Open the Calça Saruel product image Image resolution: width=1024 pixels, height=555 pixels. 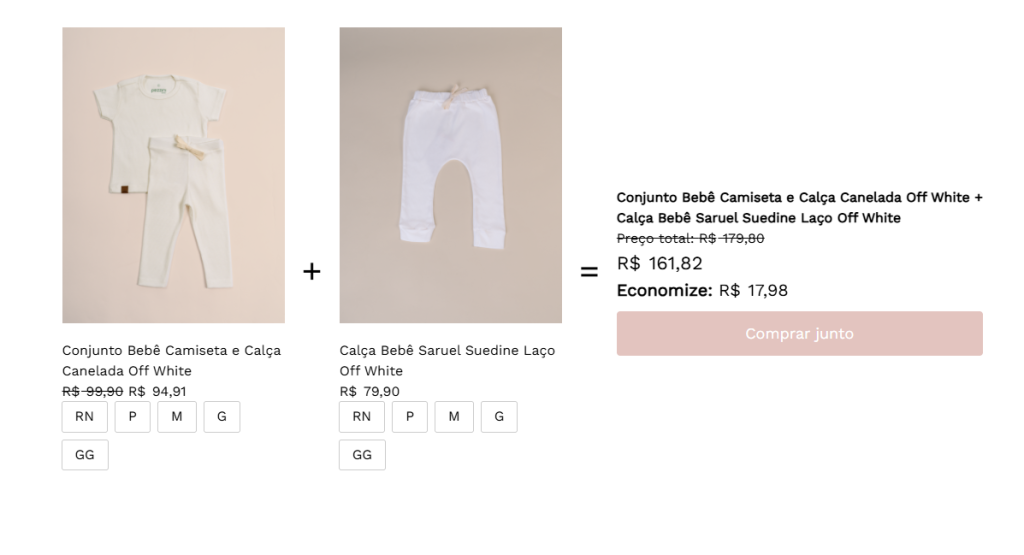point(451,175)
